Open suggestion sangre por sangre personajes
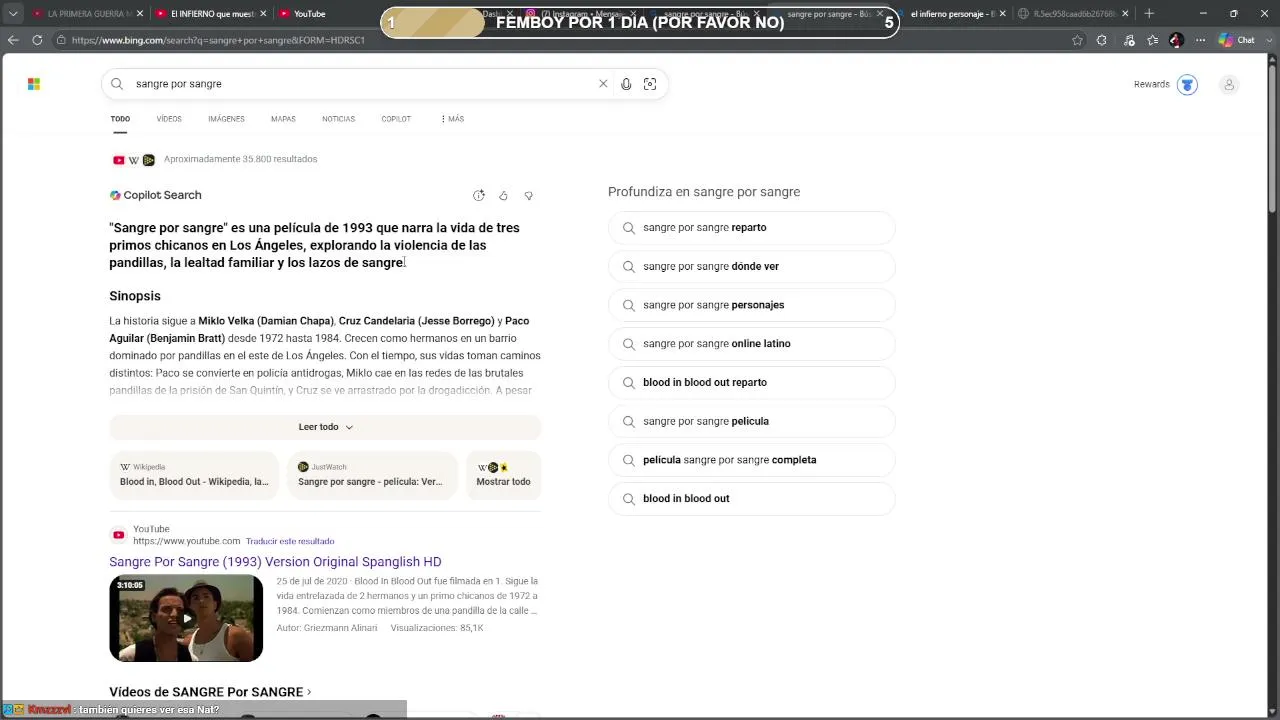Screen dimensions: 1280x720 click(751, 305)
